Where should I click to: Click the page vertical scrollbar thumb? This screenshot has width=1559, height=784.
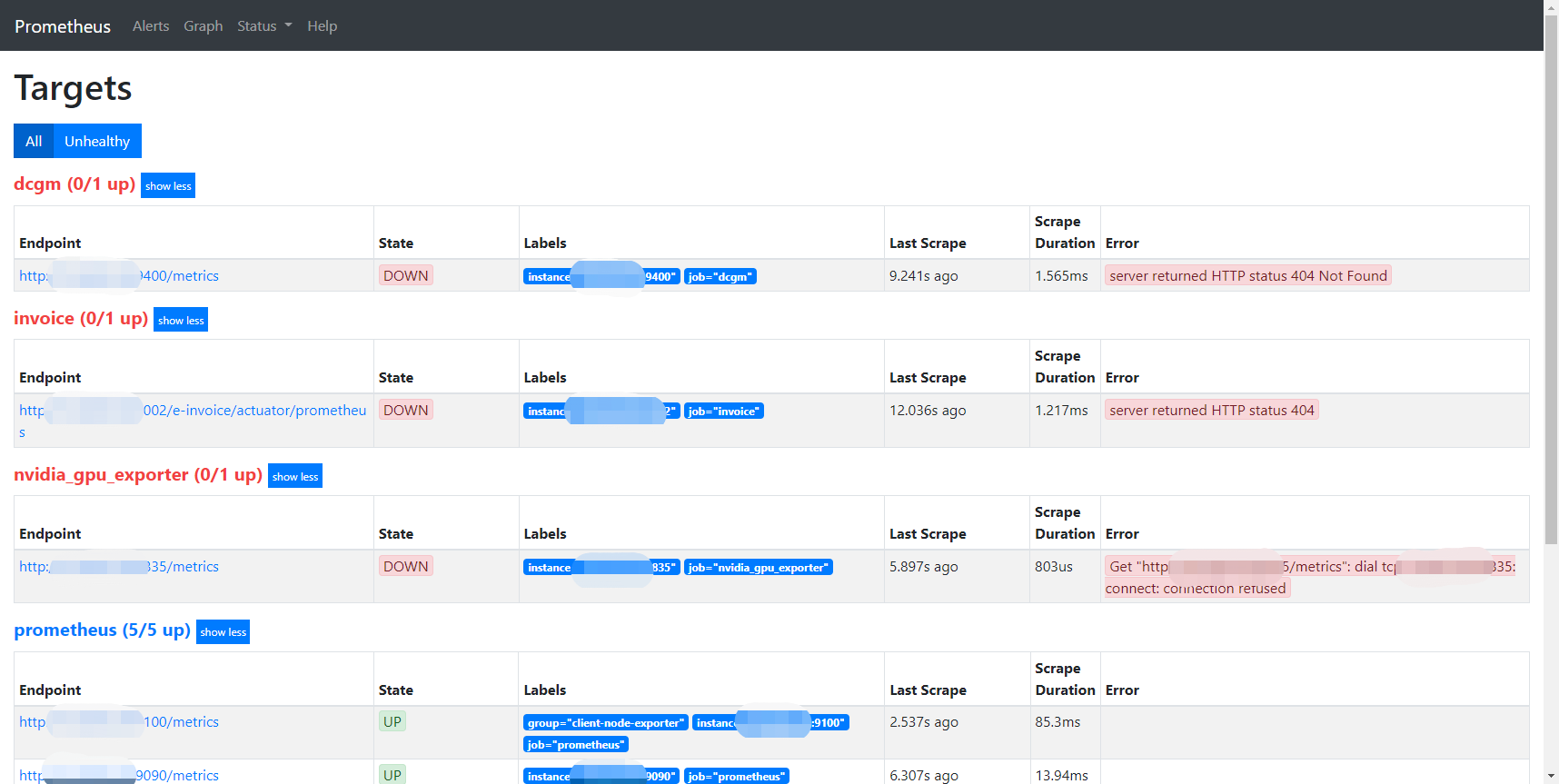(1551, 280)
